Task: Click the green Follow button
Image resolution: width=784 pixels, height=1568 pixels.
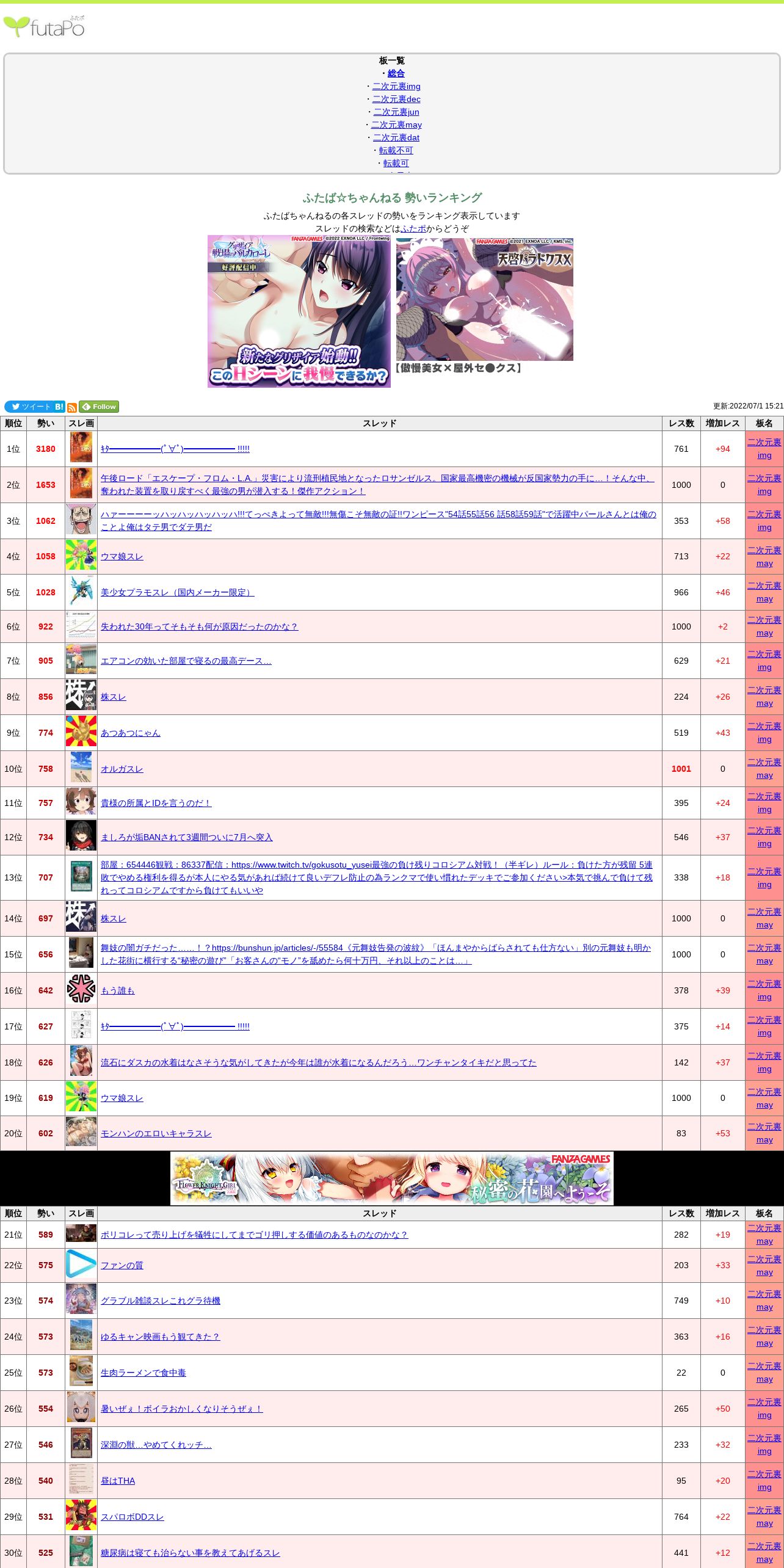Action: 99,407
